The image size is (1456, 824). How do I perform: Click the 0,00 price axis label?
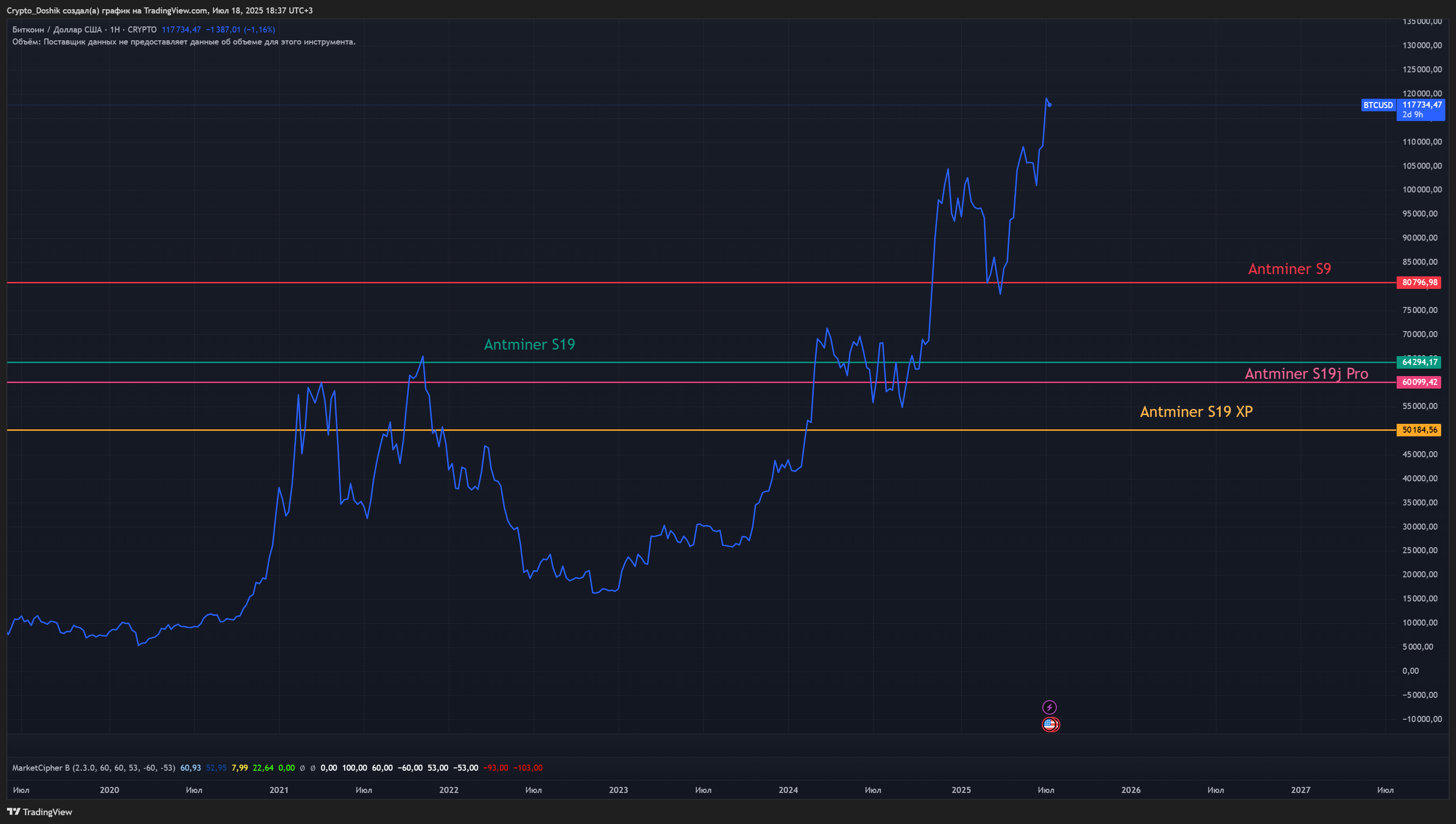(1411, 671)
